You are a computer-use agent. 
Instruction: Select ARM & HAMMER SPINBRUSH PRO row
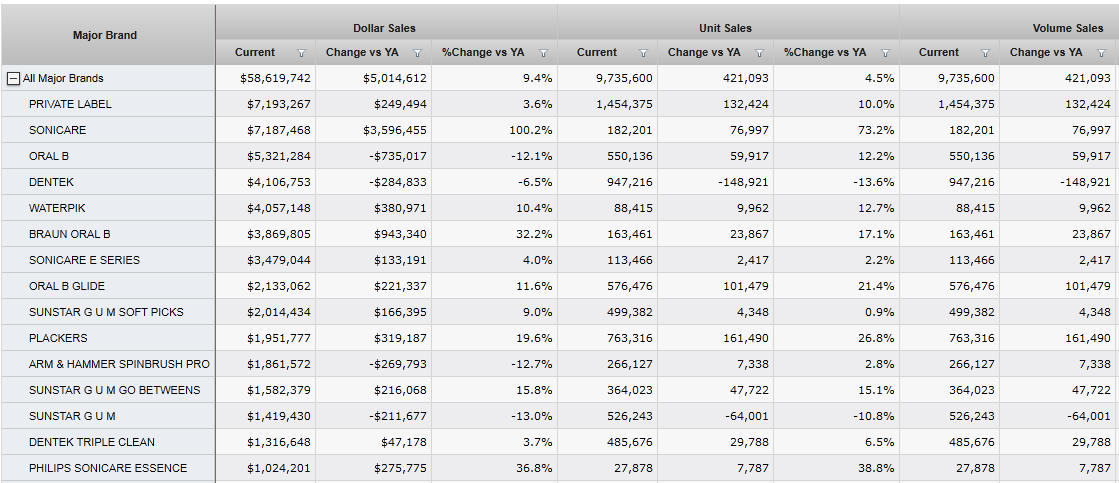(x=119, y=364)
